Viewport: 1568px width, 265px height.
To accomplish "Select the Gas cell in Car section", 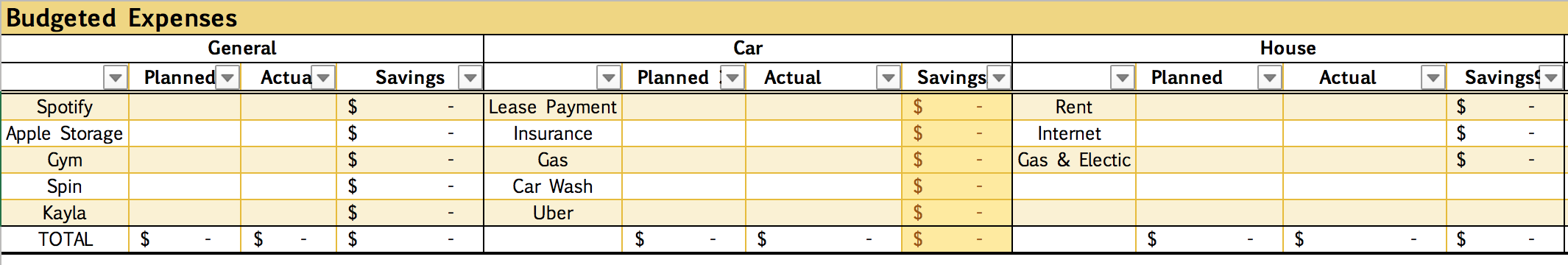I will tap(553, 160).
